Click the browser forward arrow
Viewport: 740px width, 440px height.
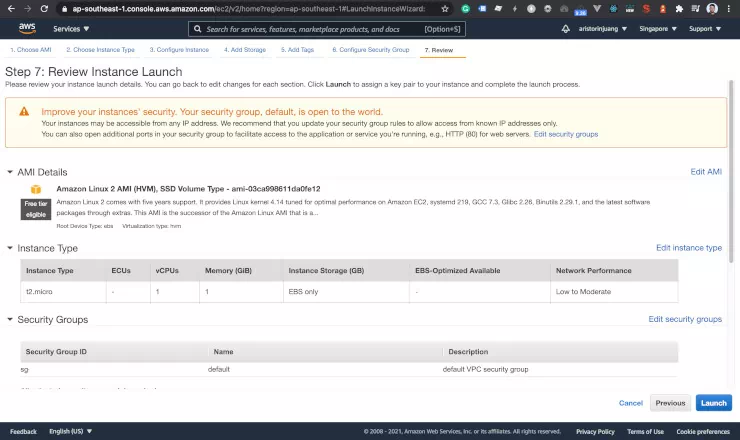[x=27, y=8]
